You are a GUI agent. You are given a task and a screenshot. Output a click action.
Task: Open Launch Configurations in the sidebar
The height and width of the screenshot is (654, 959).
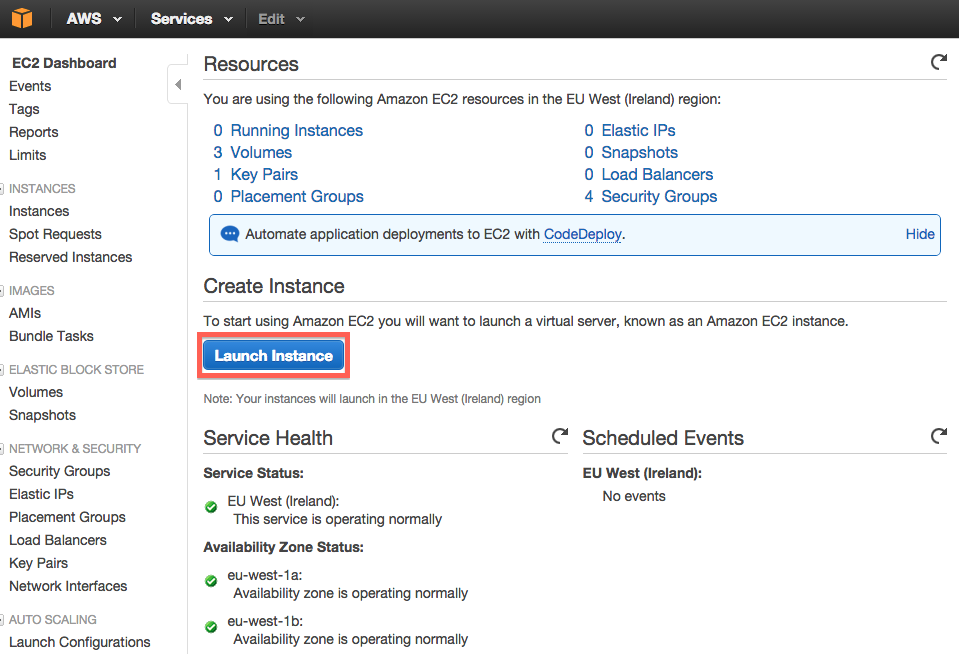[80, 642]
